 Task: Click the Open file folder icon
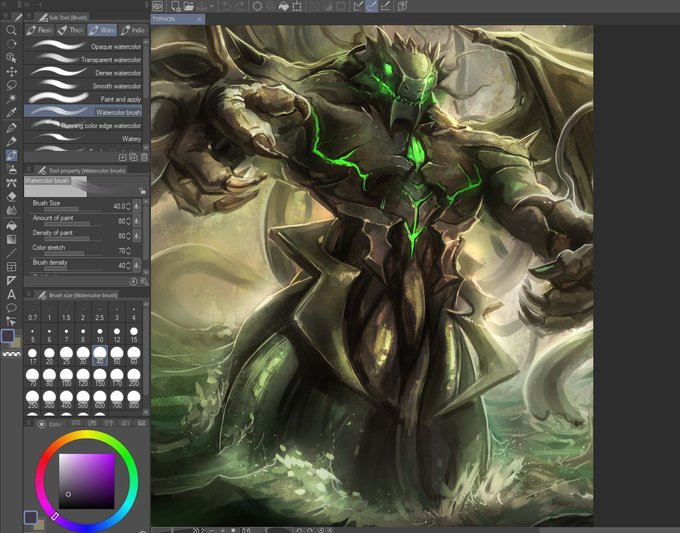[x=188, y=6]
